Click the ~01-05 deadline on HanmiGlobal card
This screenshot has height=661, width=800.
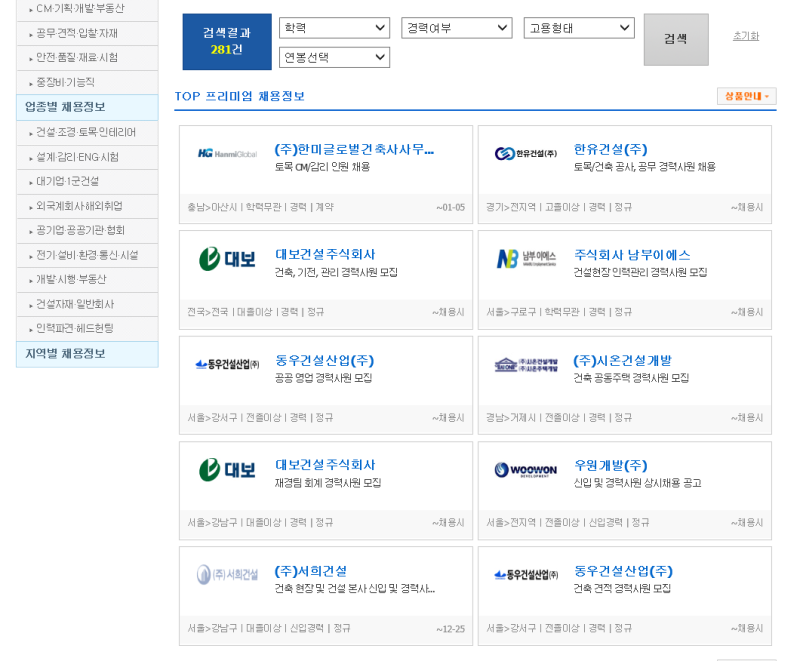[451, 207]
